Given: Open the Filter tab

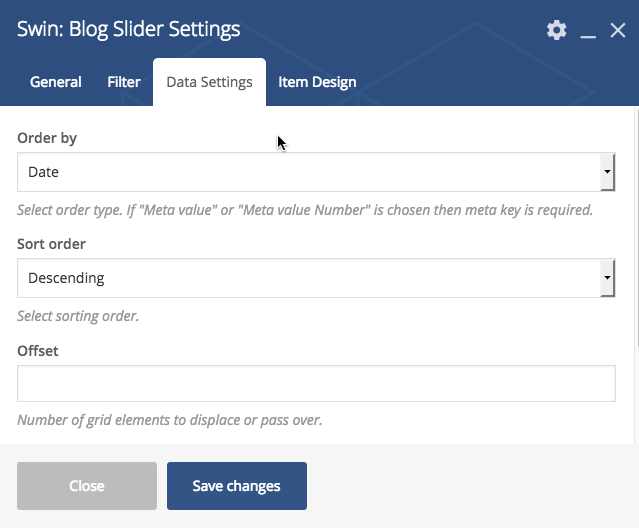Looking at the screenshot, I should coord(124,82).
